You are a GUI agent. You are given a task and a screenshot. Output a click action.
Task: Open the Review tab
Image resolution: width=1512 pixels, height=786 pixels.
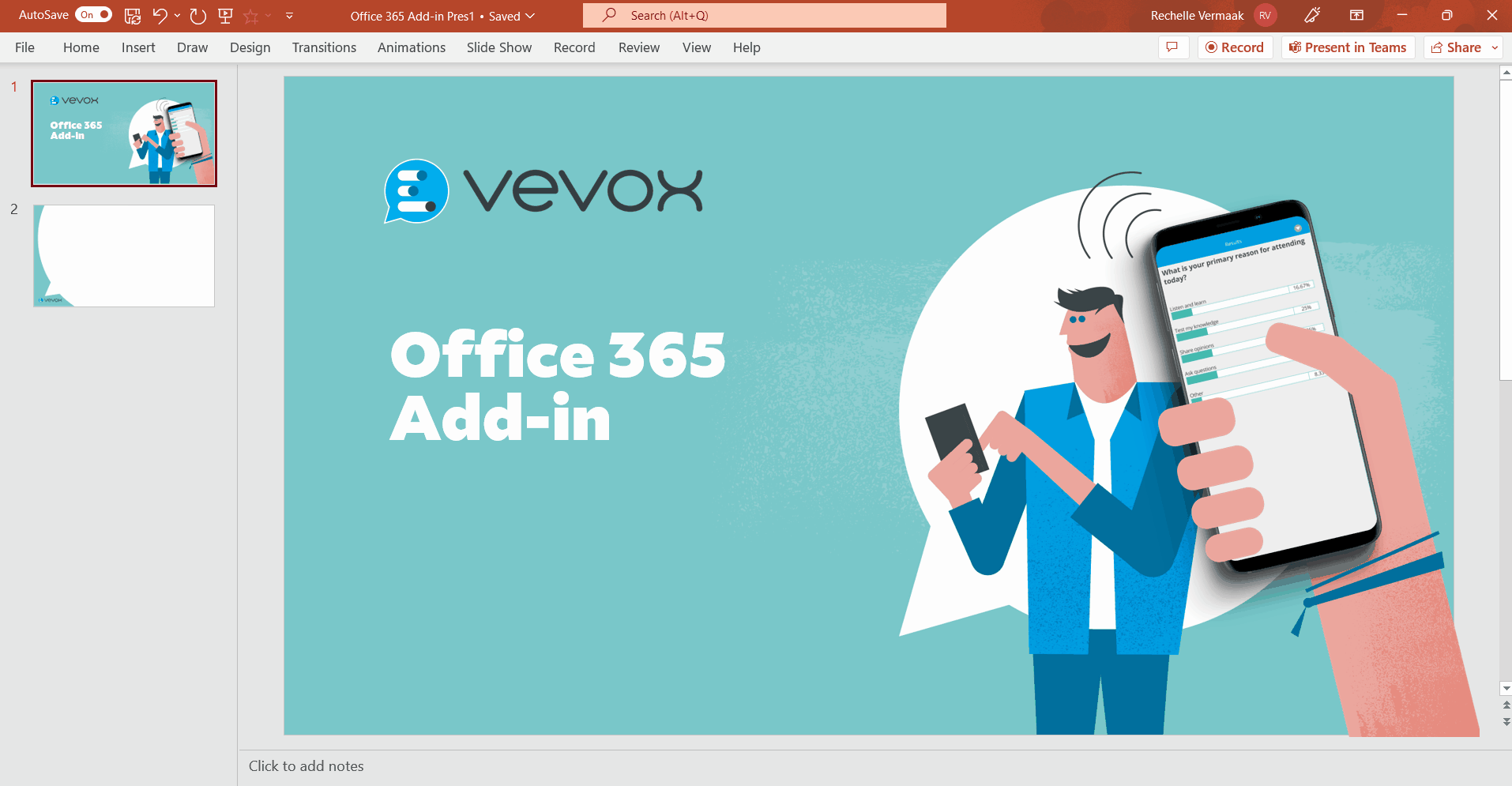(x=639, y=47)
